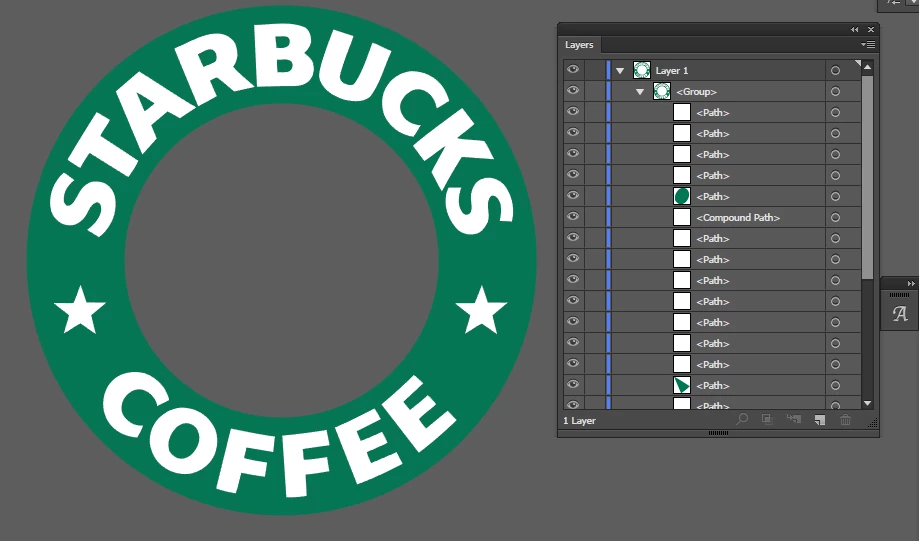
Task: Hide the <Compound Path> item
Action: [x=573, y=217]
